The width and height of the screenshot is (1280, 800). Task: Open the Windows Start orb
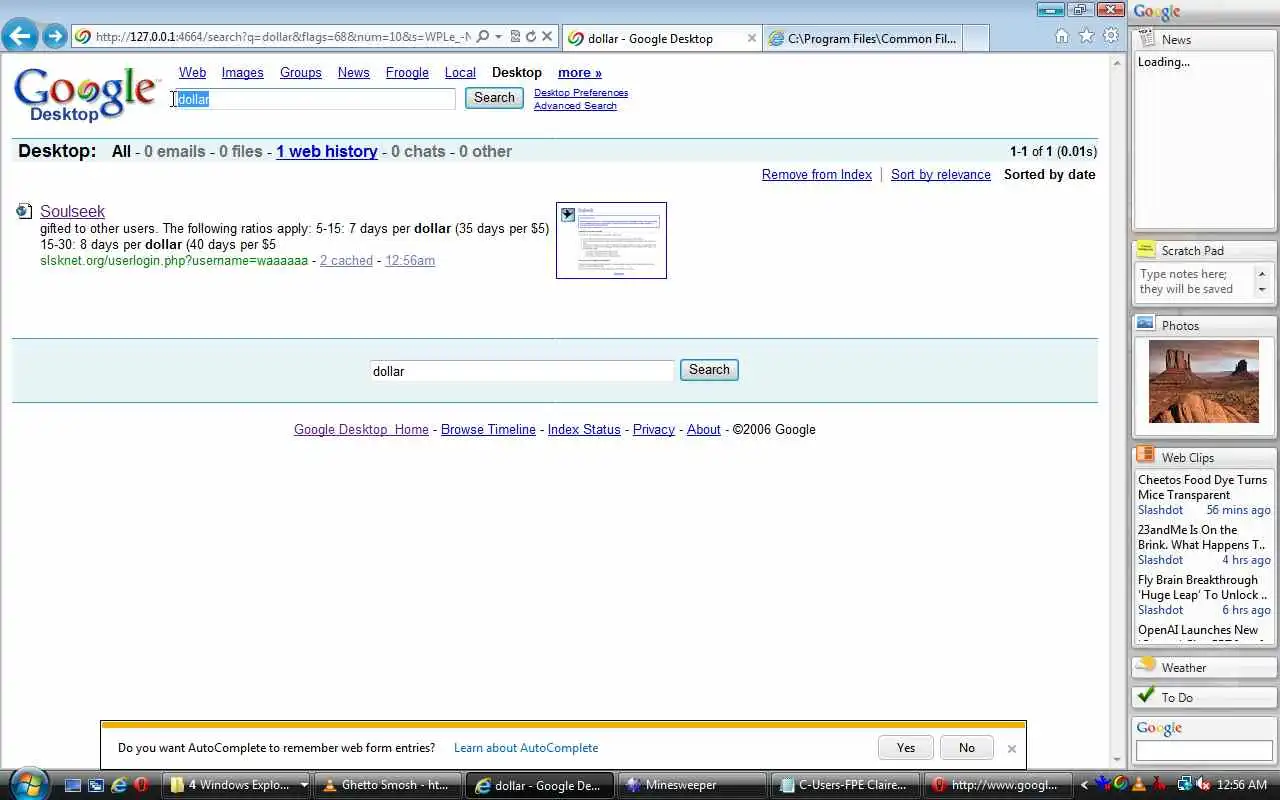[x=27, y=783]
